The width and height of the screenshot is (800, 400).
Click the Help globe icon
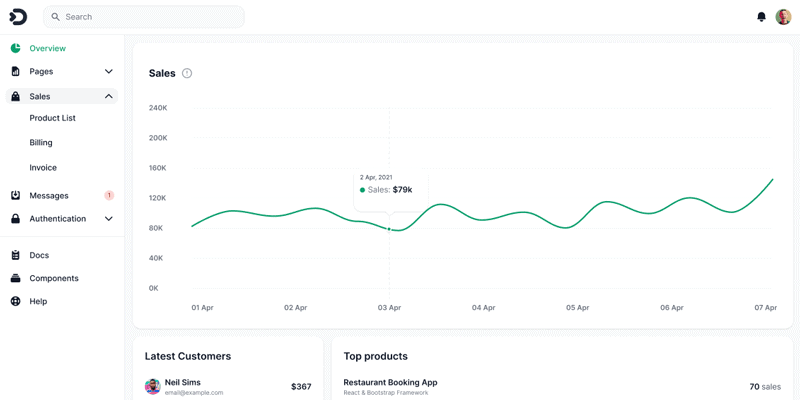[16, 301]
